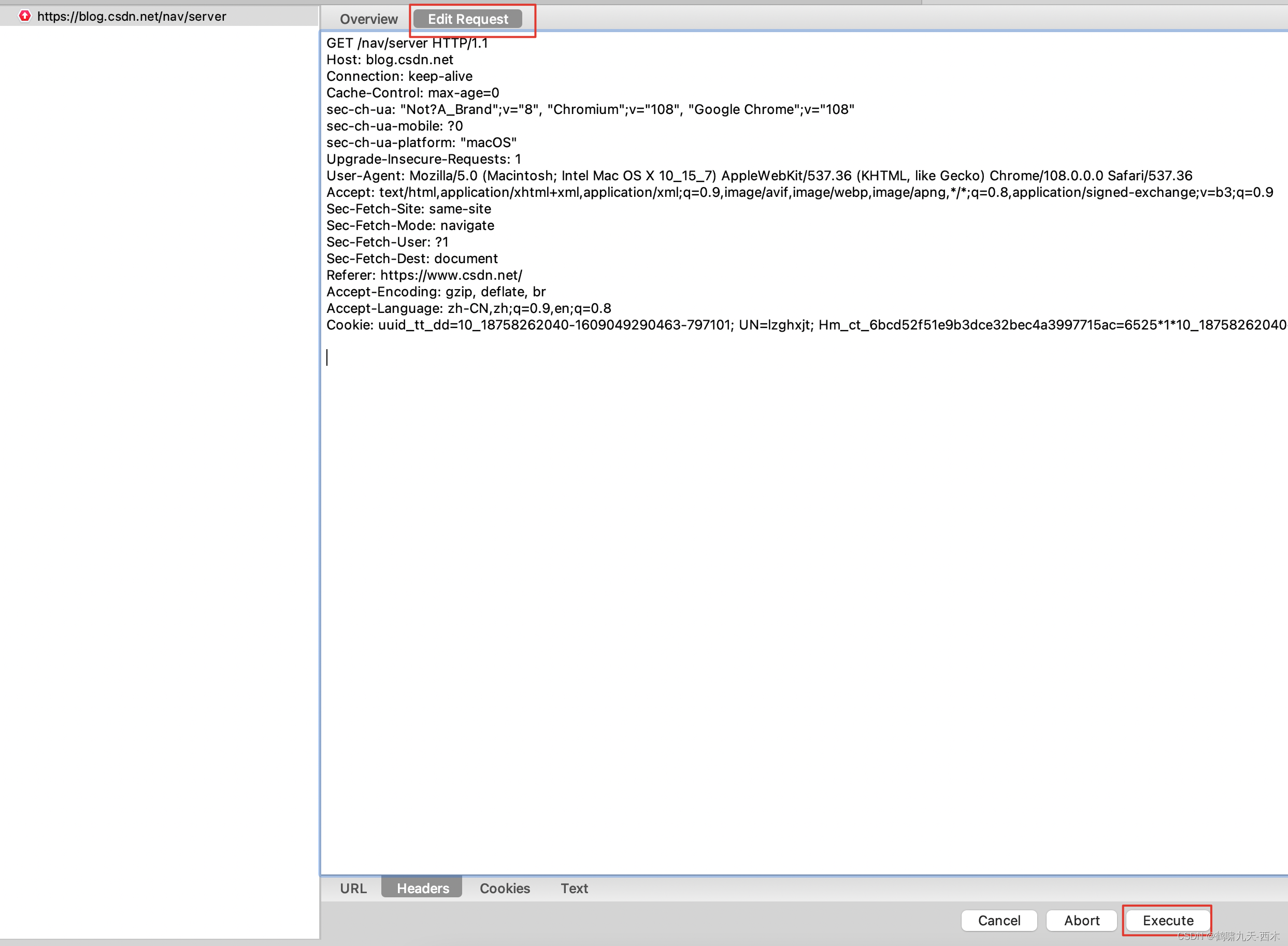Switch to the Overview tab
This screenshot has width=1288, height=946.
[368, 19]
